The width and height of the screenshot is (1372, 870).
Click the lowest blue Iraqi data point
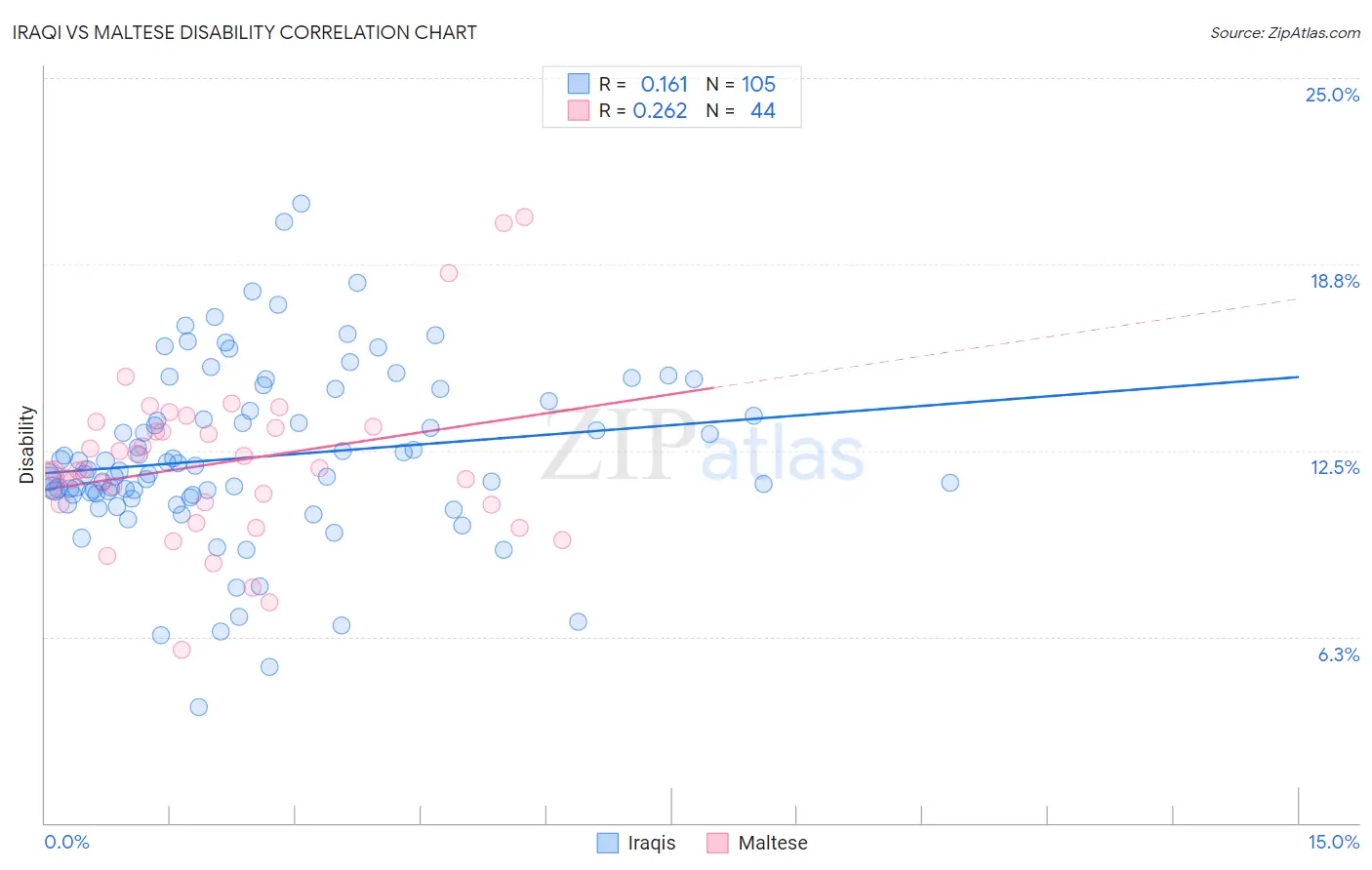[x=199, y=707]
